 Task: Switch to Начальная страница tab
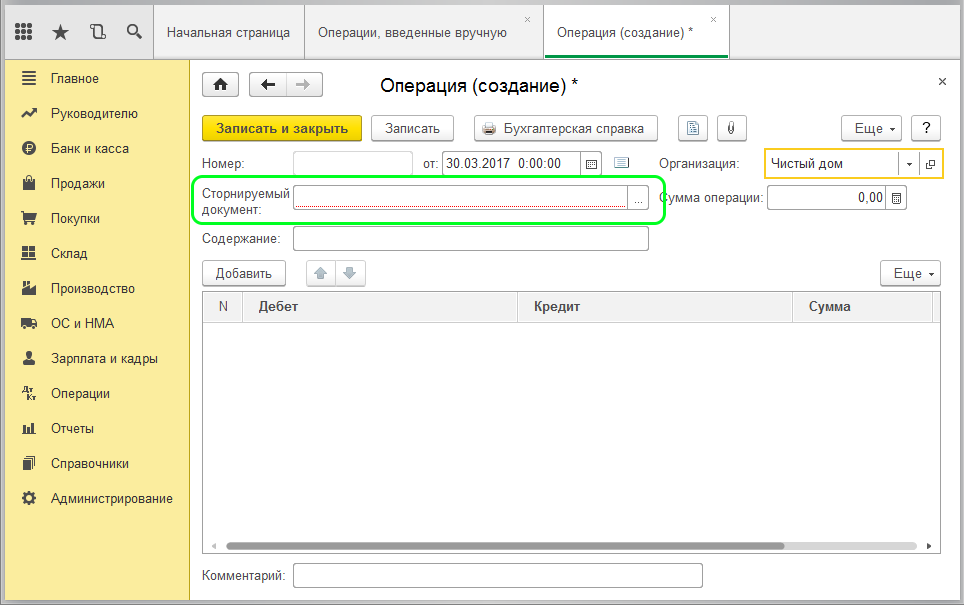[x=228, y=32]
